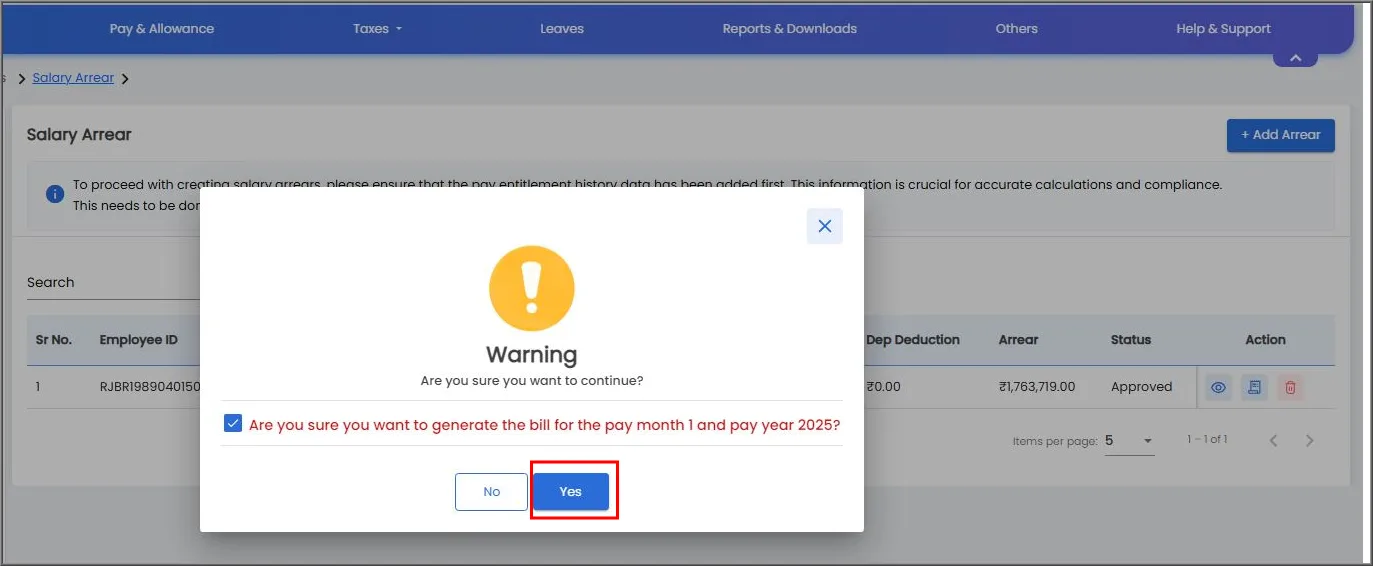Open the Pay & Allowance menu
This screenshot has height=566, width=1373.
pyautogui.click(x=162, y=29)
